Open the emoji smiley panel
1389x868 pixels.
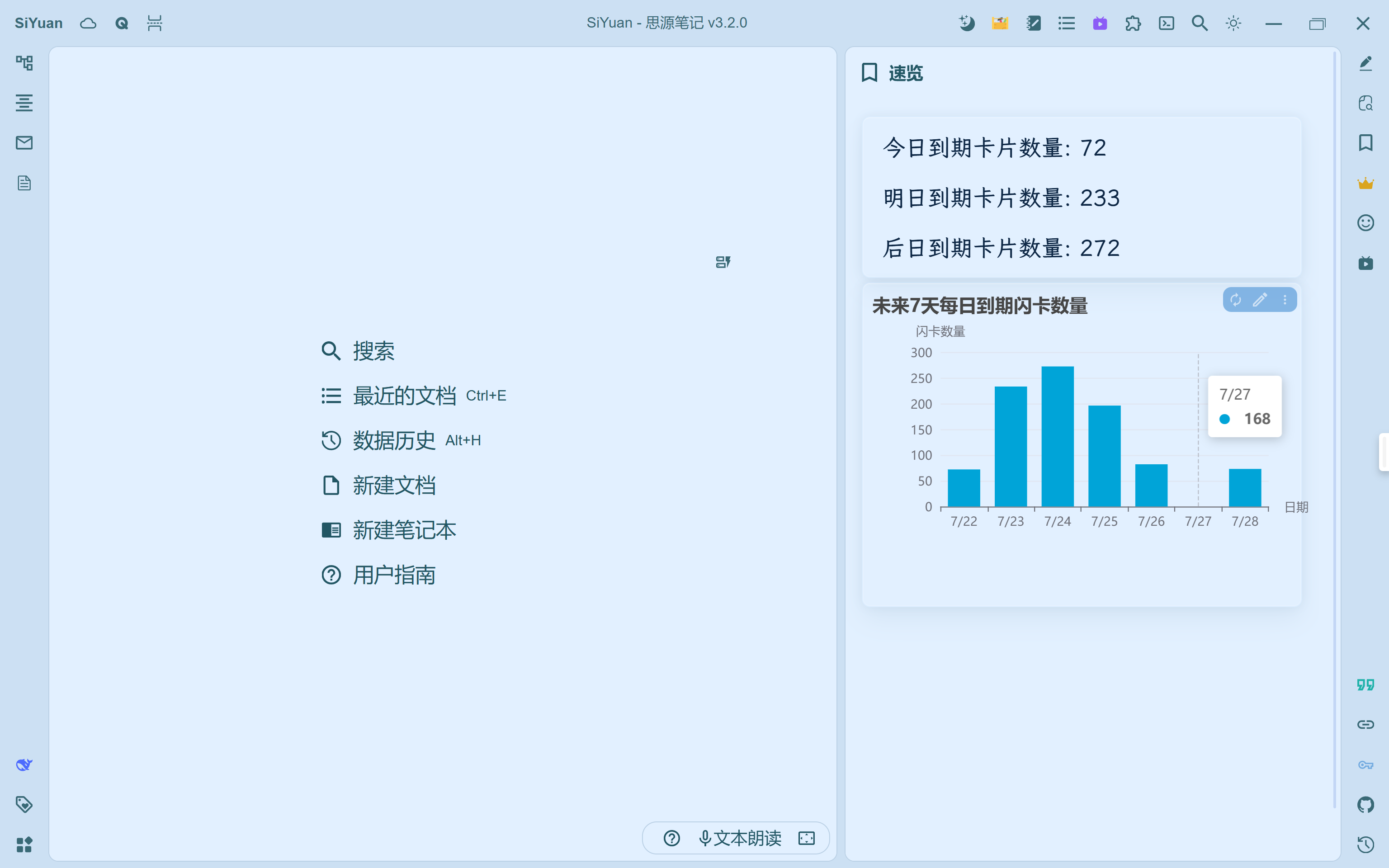tap(1365, 223)
